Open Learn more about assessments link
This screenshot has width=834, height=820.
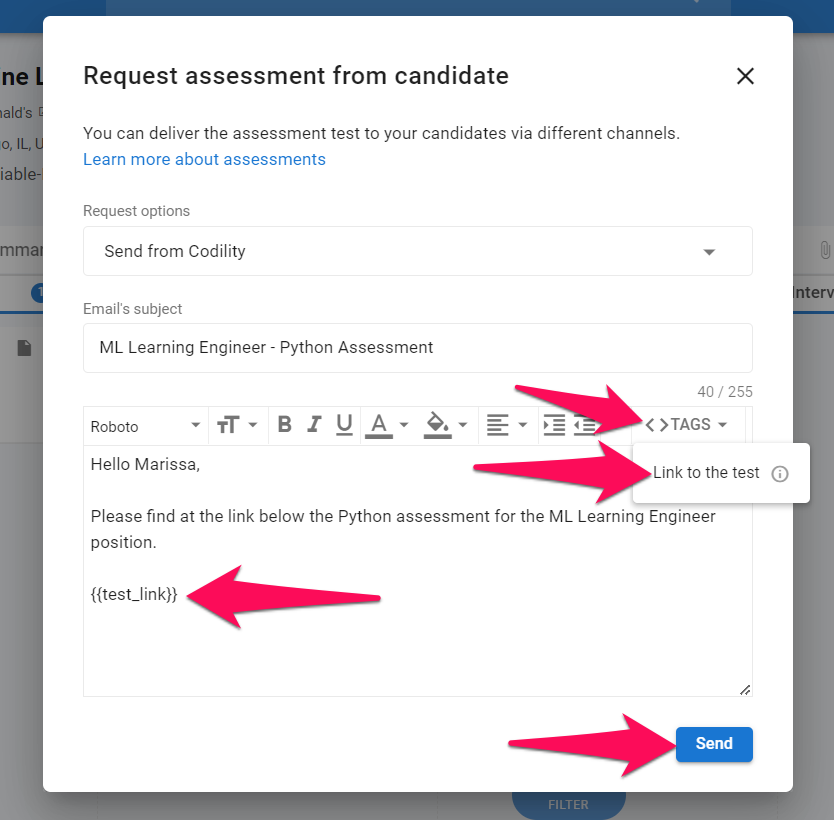click(204, 159)
